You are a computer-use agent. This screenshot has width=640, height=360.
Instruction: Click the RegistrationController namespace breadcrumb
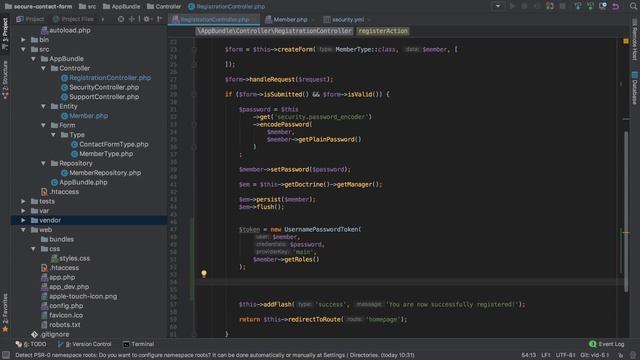pyautogui.click(x=274, y=31)
